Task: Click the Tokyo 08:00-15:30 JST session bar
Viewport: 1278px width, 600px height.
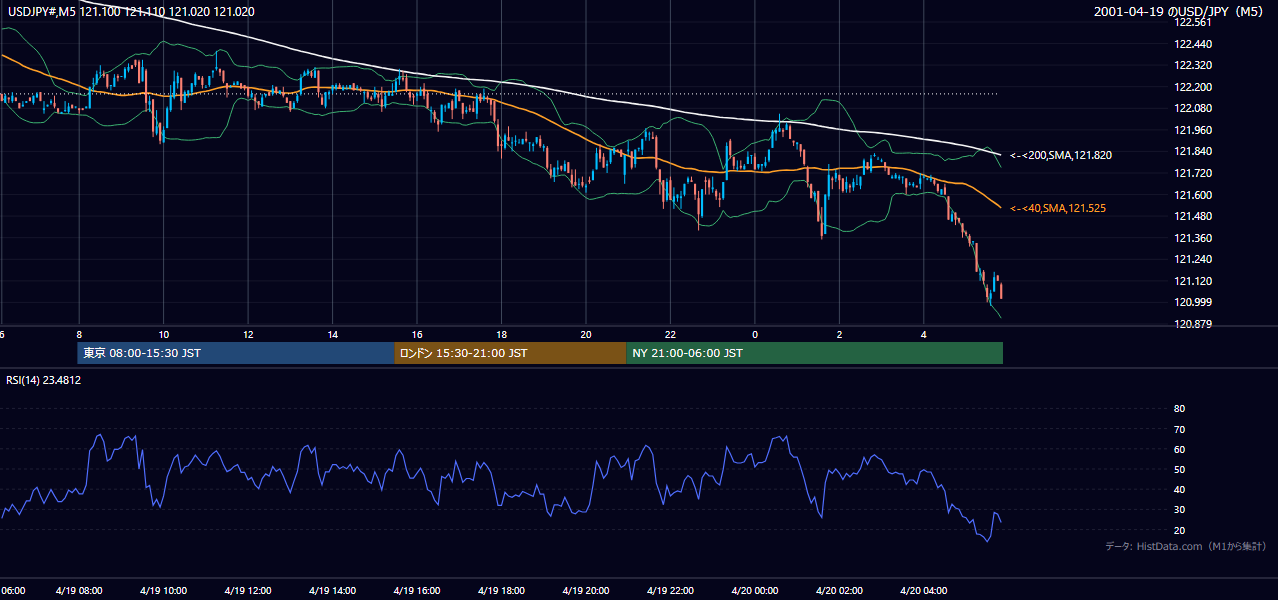Action: [236, 353]
